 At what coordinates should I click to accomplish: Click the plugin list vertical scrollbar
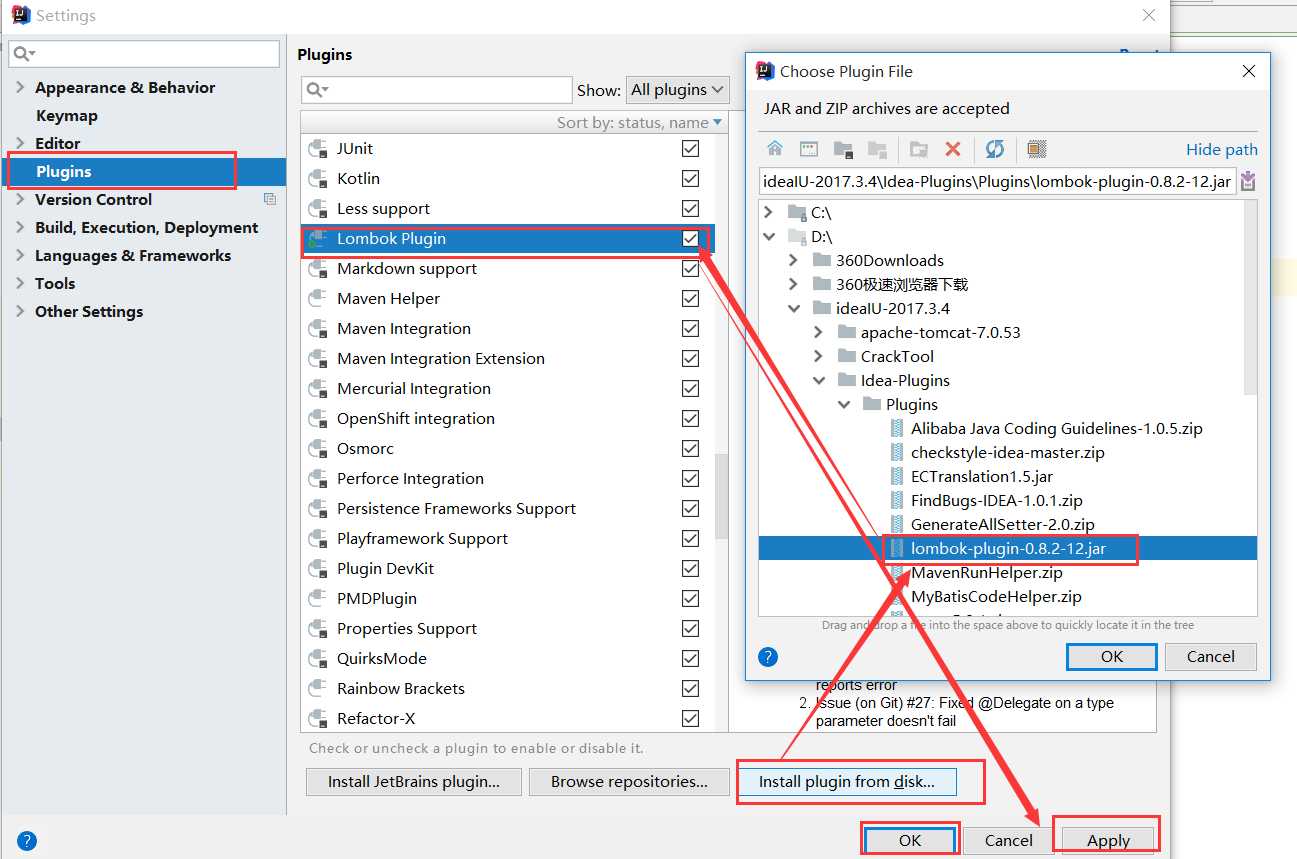click(722, 497)
